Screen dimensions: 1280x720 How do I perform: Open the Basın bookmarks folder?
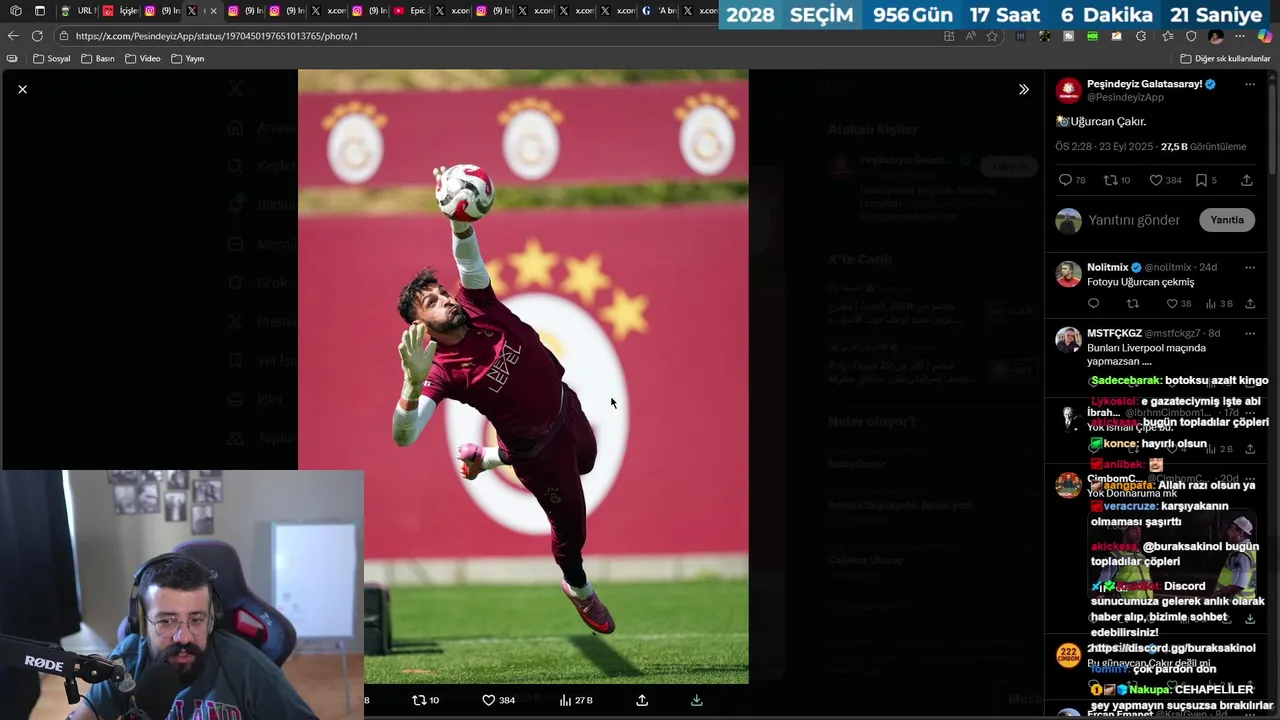(x=98, y=59)
